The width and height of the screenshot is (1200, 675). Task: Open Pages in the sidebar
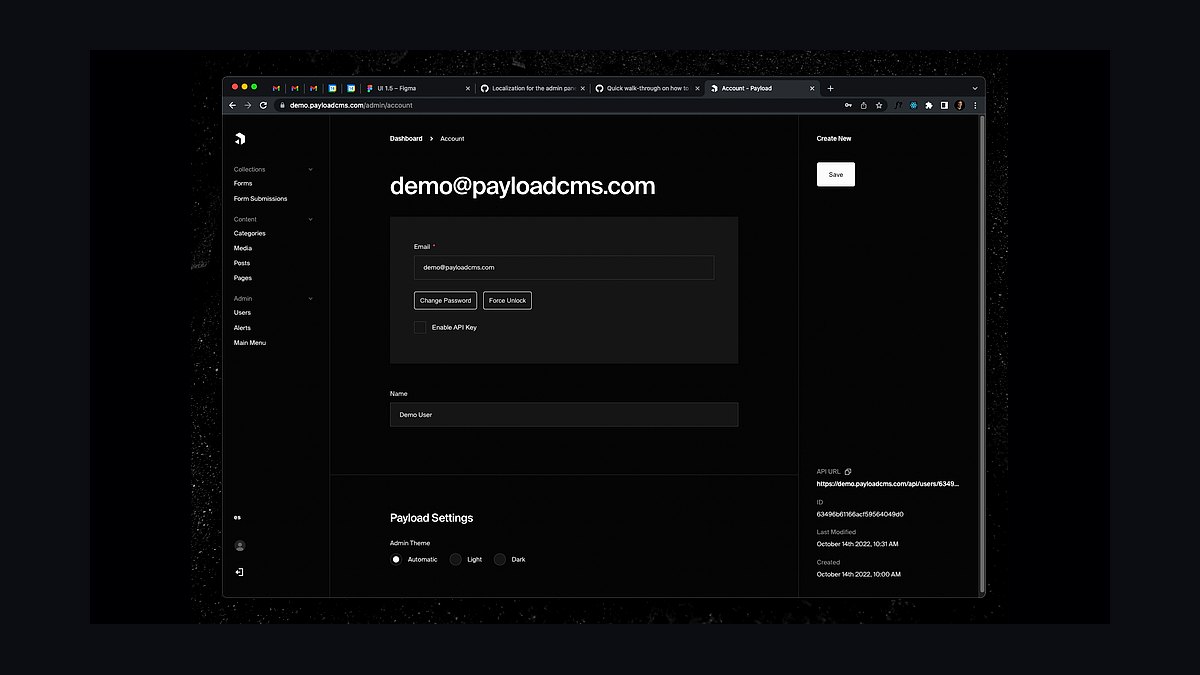(x=243, y=278)
